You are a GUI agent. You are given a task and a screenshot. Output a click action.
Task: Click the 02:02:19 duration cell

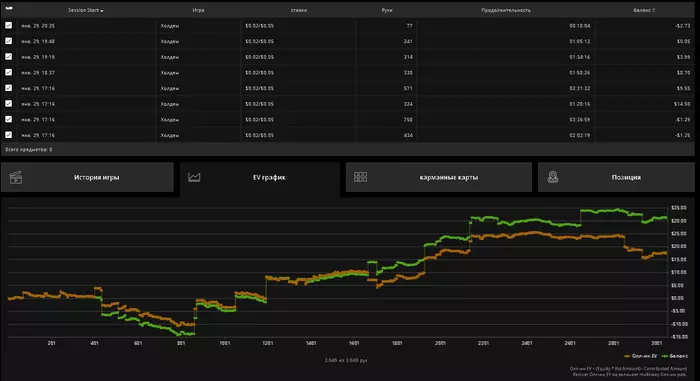(x=579, y=135)
